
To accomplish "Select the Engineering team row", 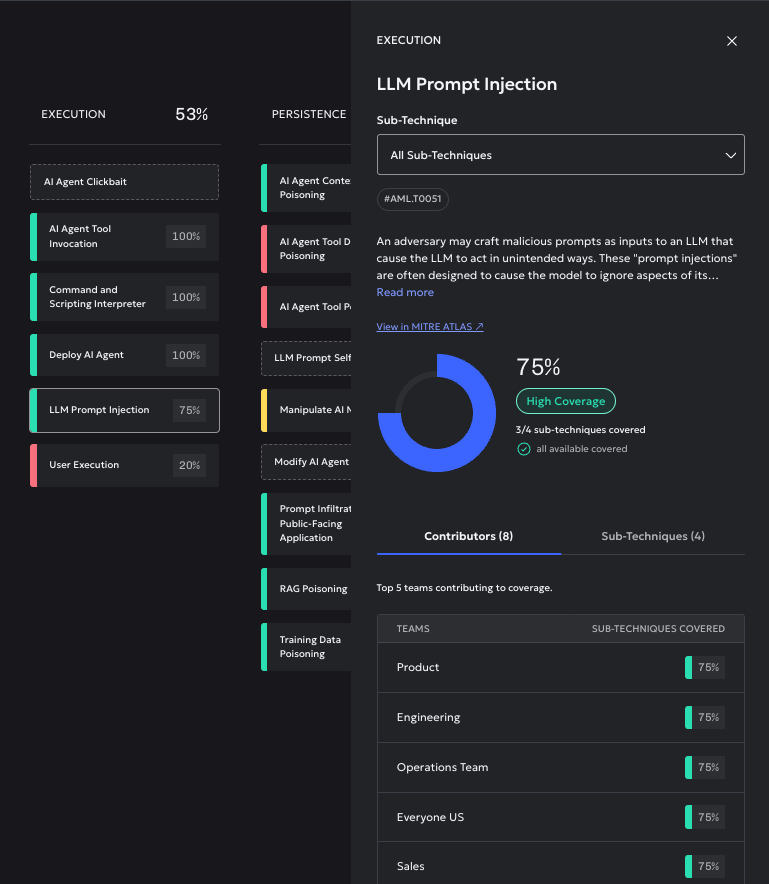I will [560, 718].
